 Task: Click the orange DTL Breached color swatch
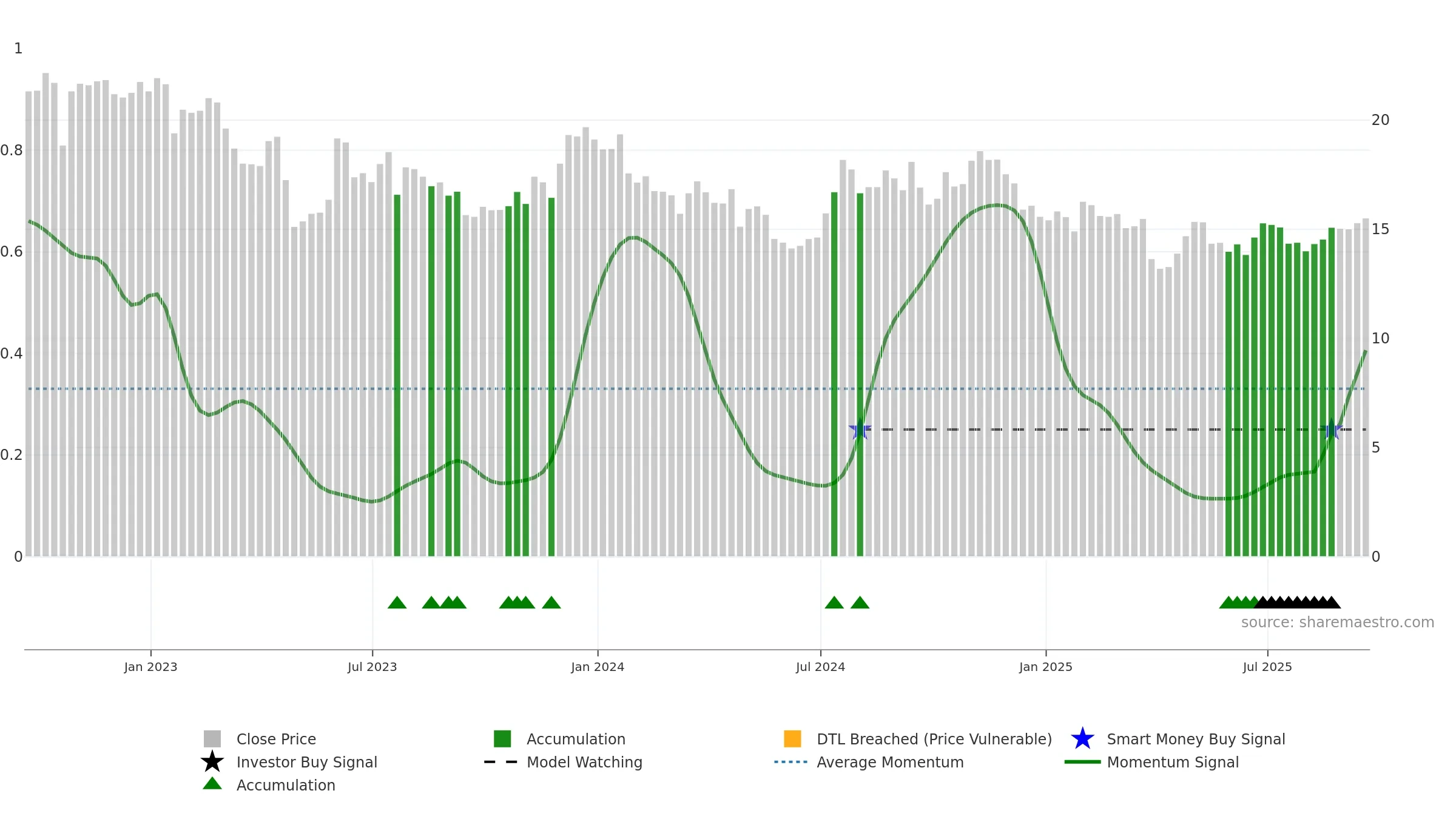[x=792, y=739]
